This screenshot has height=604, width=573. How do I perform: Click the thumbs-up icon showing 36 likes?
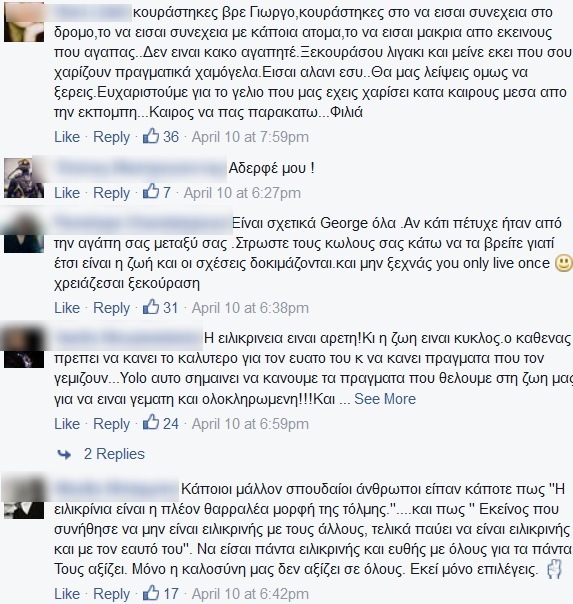[x=151, y=136]
